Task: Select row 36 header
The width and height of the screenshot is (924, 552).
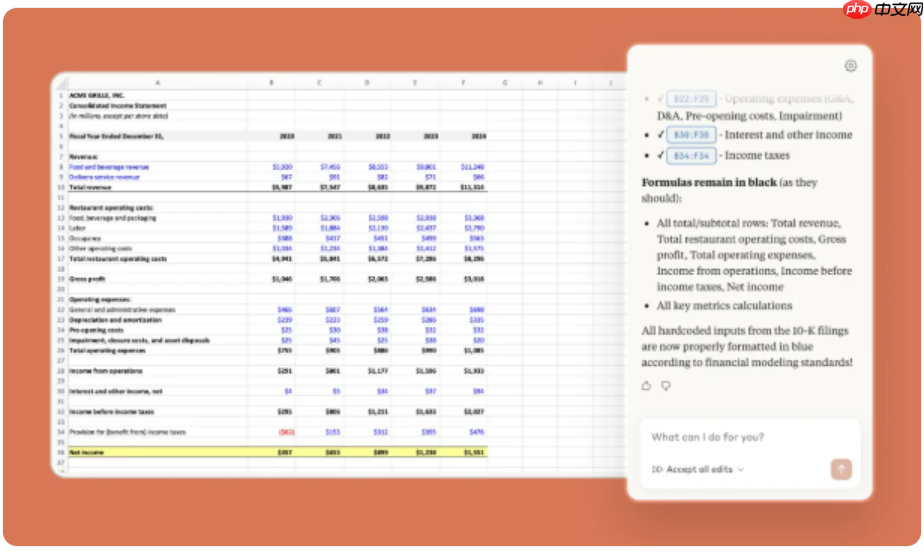Action: coord(61,452)
